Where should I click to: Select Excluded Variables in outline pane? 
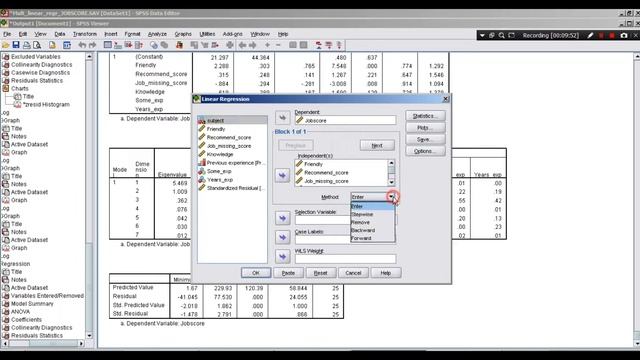pos(36,57)
